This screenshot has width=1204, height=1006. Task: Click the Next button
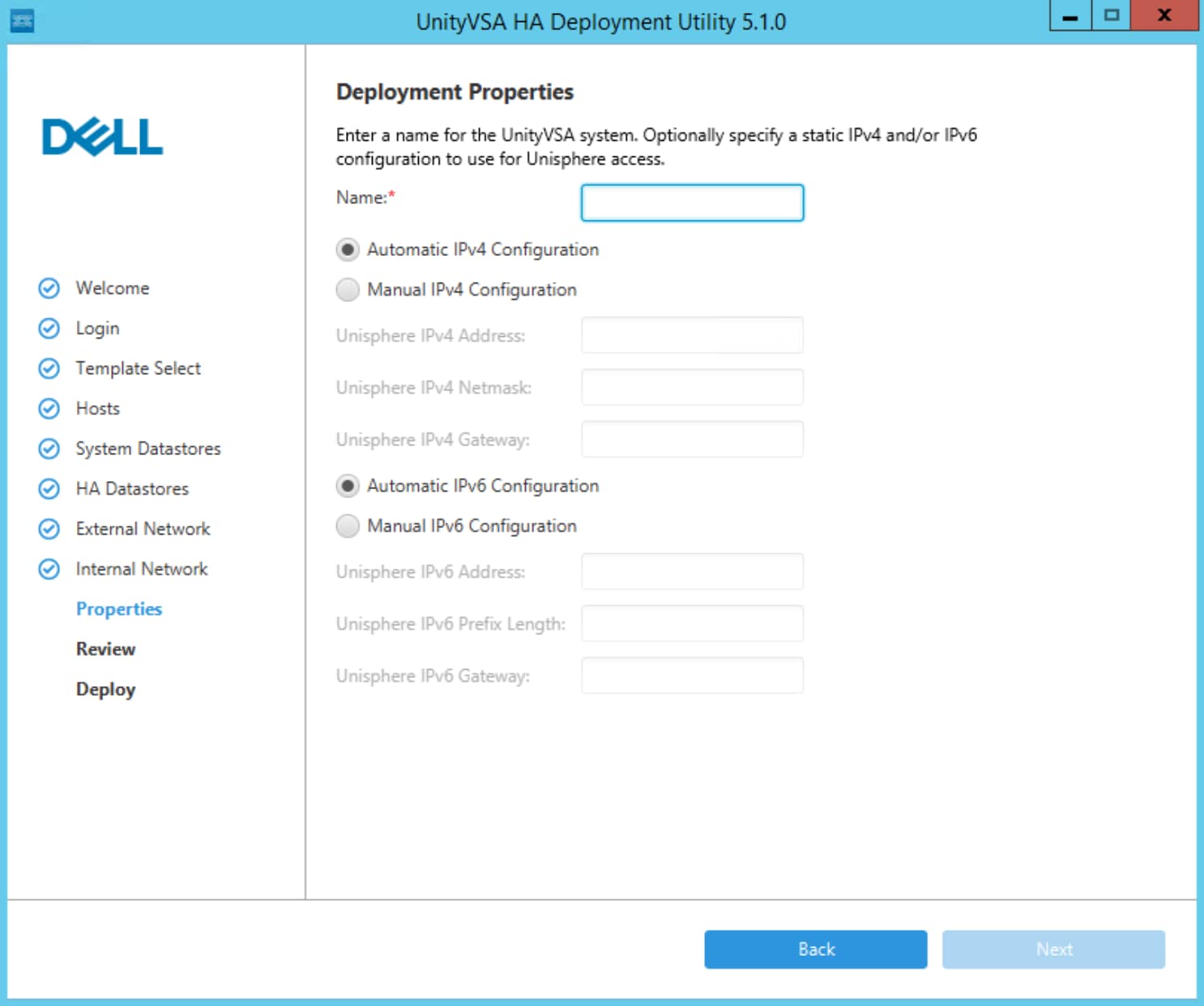[1053, 949]
